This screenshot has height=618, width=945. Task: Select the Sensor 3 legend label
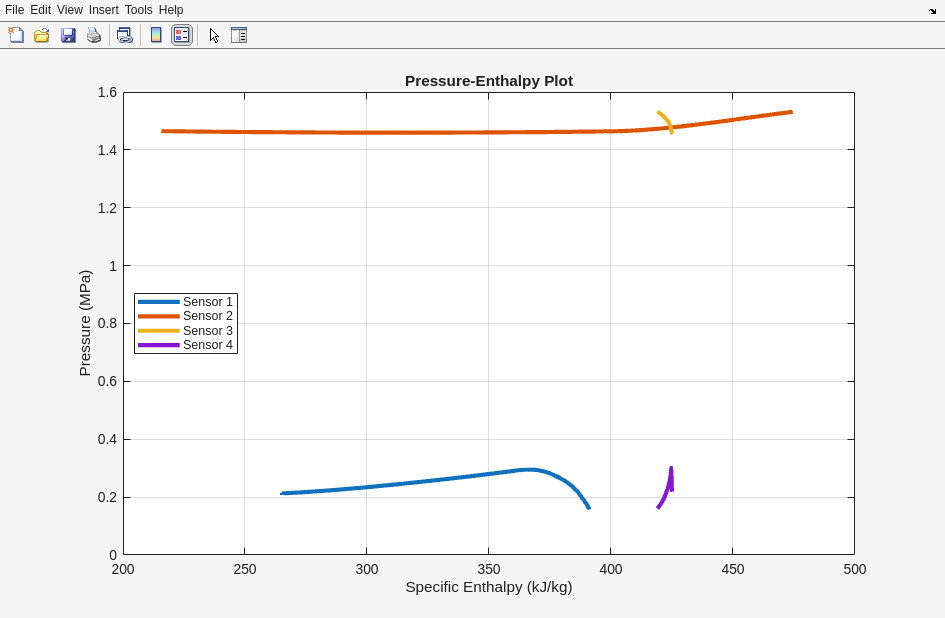coord(208,330)
